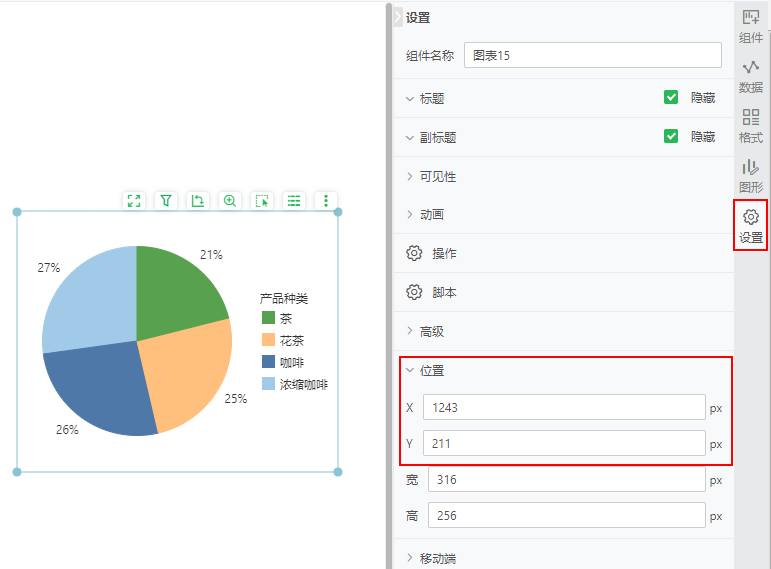Click the 咖啡 dark blue legend swatch
771x569 pixels.
(x=268, y=362)
